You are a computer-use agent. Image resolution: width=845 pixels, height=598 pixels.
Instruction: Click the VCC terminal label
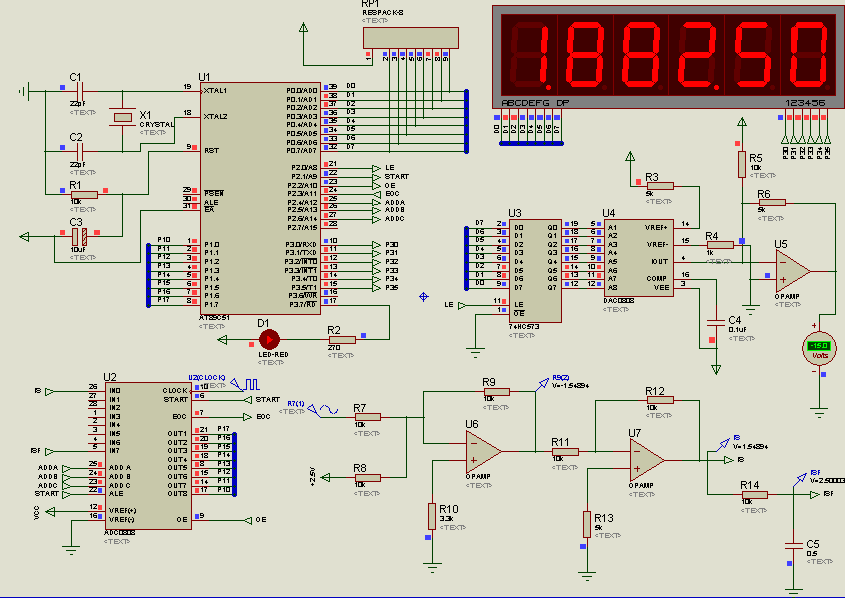37,512
